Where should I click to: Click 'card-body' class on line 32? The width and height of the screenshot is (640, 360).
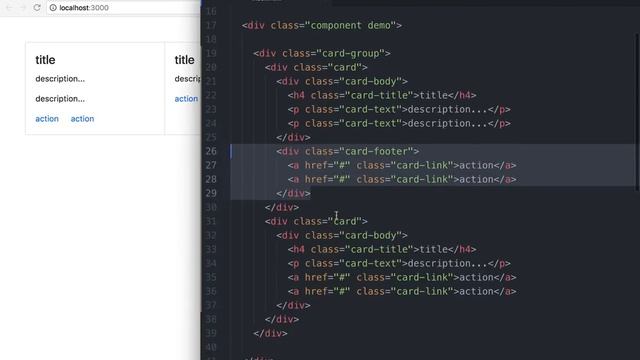click(370, 236)
